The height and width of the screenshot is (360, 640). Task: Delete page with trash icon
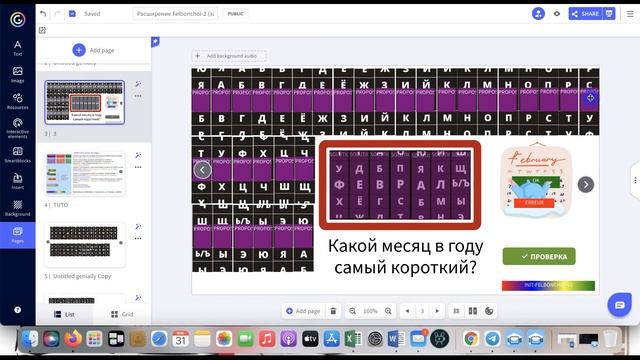tap(333, 311)
